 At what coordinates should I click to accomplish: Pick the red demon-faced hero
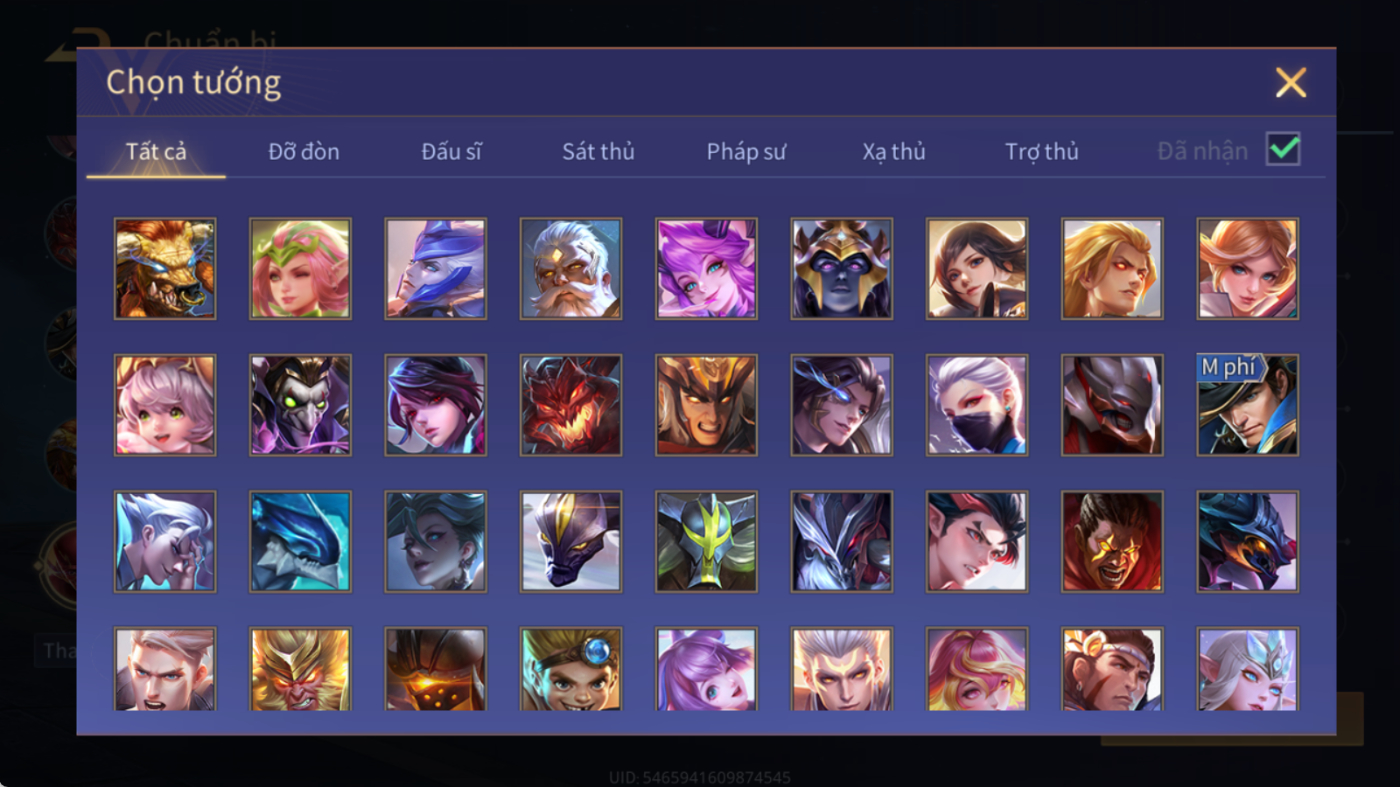pyautogui.click(x=571, y=405)
